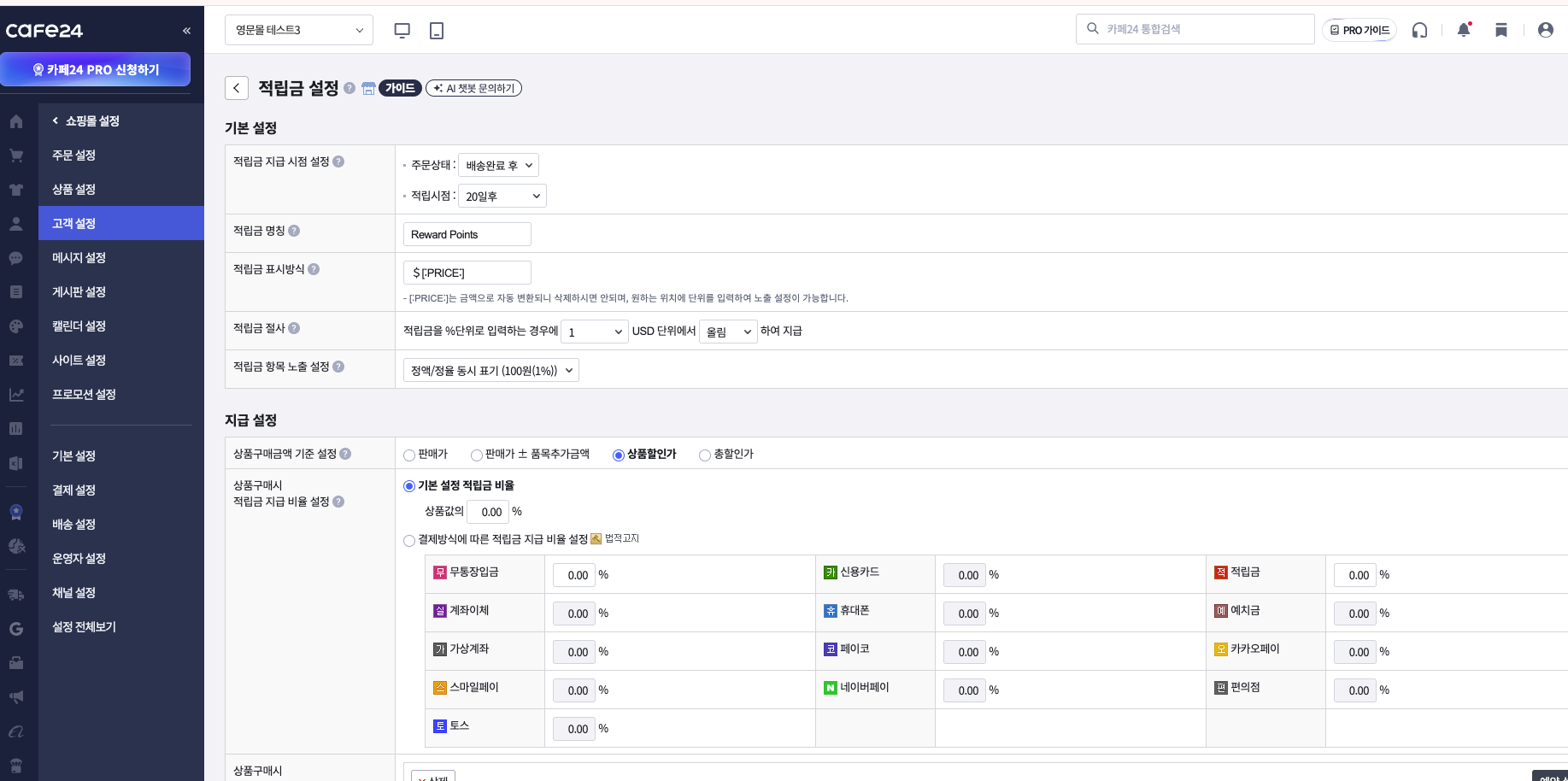Select the 판매가 radio button

pyautogui.click(x=409, y=455)
